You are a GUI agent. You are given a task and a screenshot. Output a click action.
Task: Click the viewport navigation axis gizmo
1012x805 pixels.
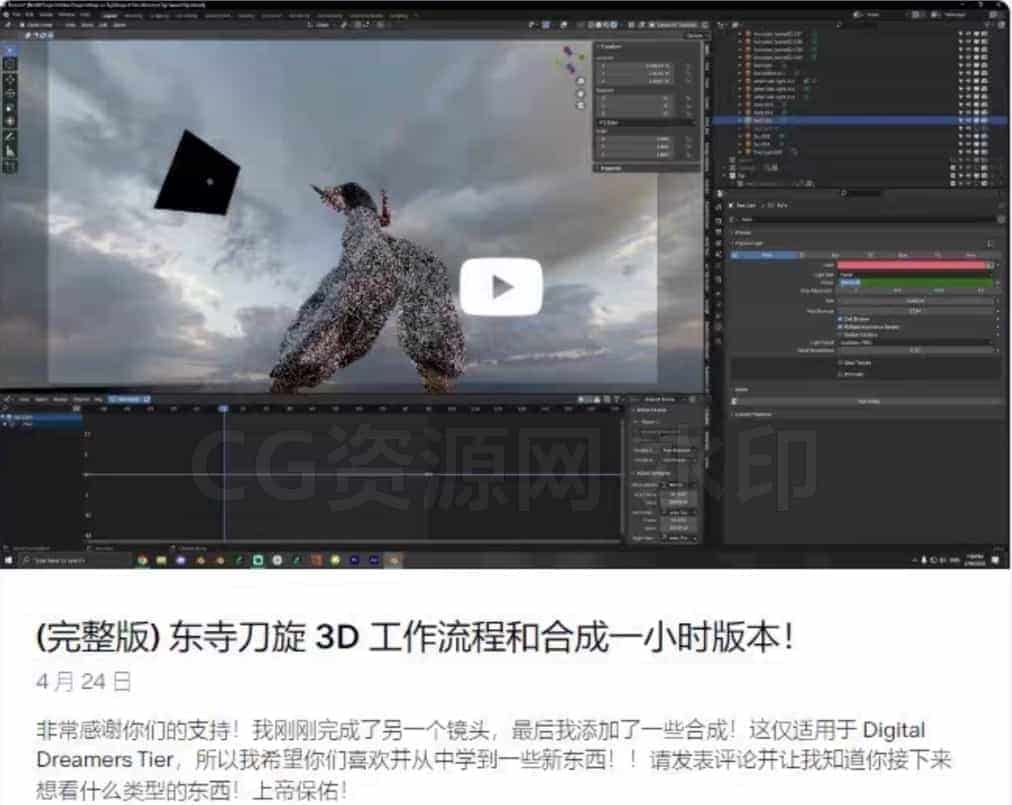571,59
